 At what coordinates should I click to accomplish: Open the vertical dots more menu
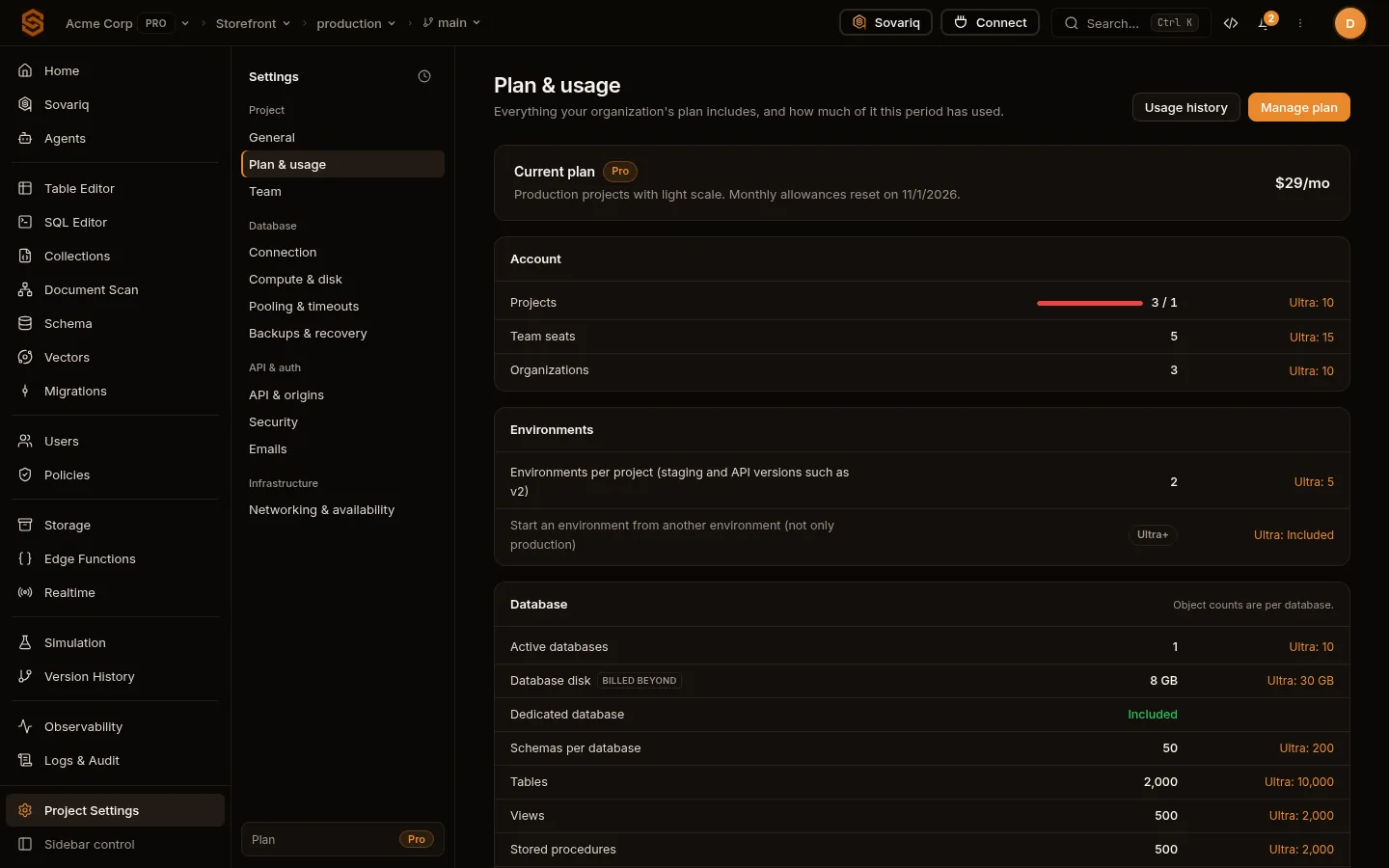click(1300, 23)
